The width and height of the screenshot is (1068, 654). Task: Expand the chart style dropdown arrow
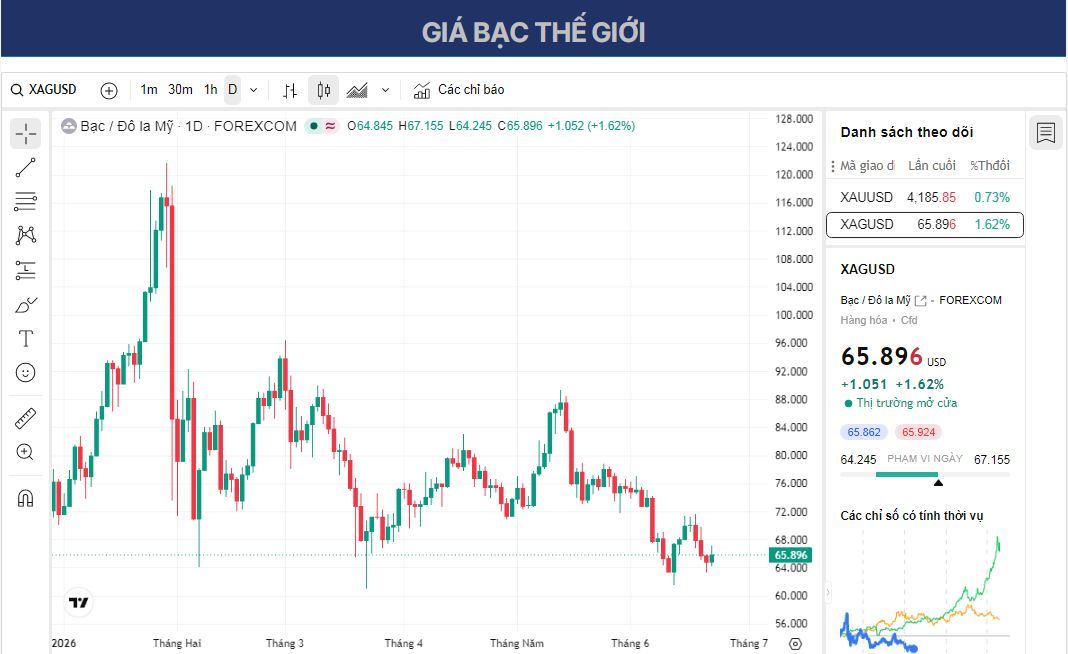[385, 90]
